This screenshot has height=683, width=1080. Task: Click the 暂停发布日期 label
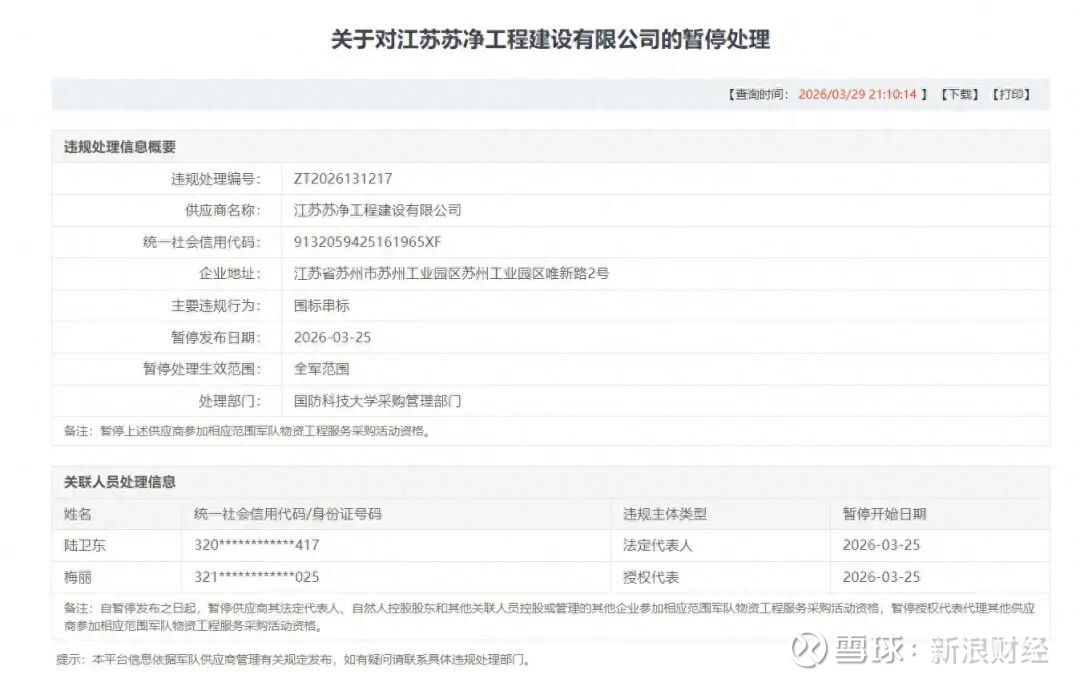[x=216, y=337]
